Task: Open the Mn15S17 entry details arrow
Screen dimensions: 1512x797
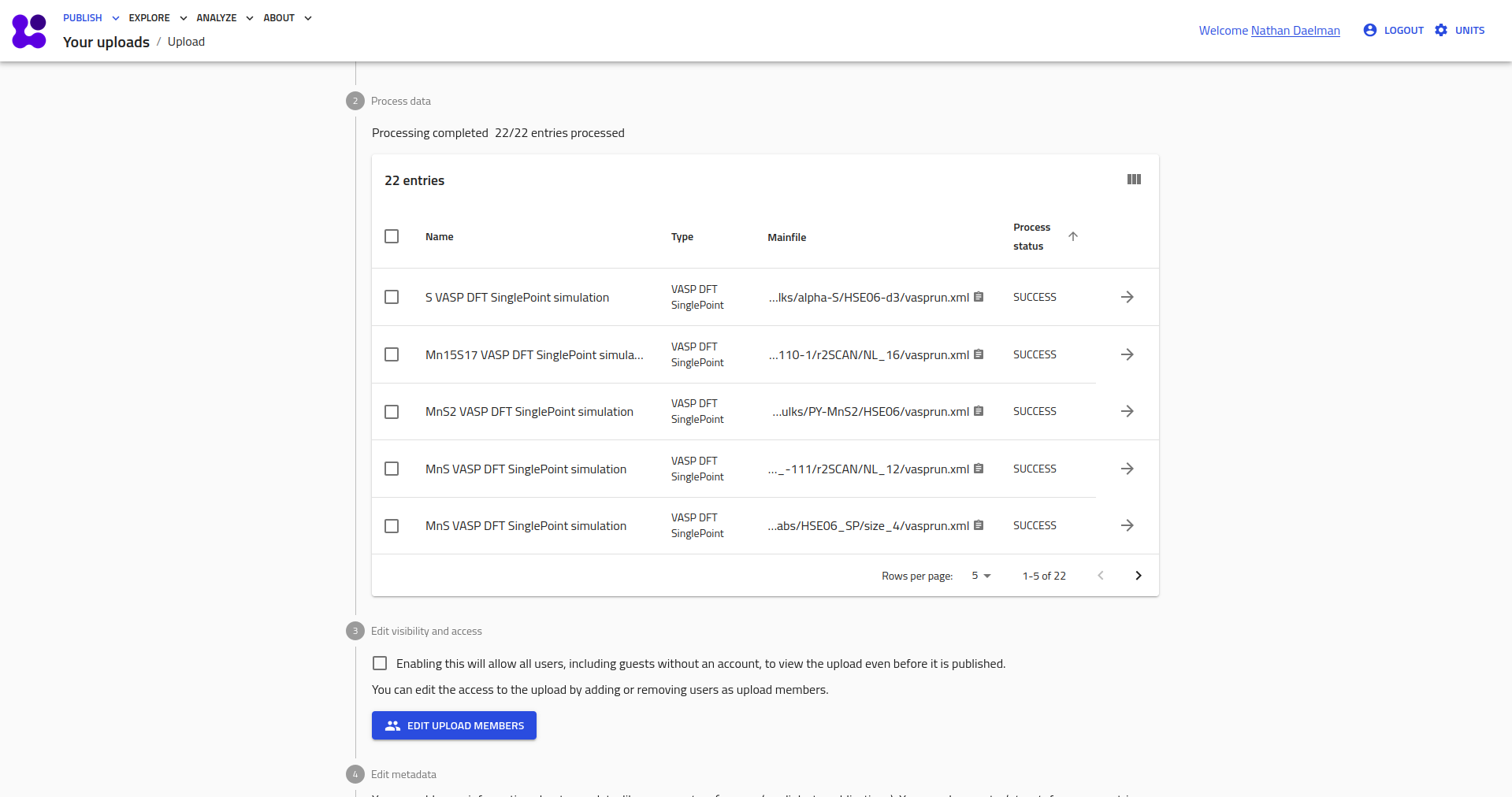Action: click(1127, 354)
